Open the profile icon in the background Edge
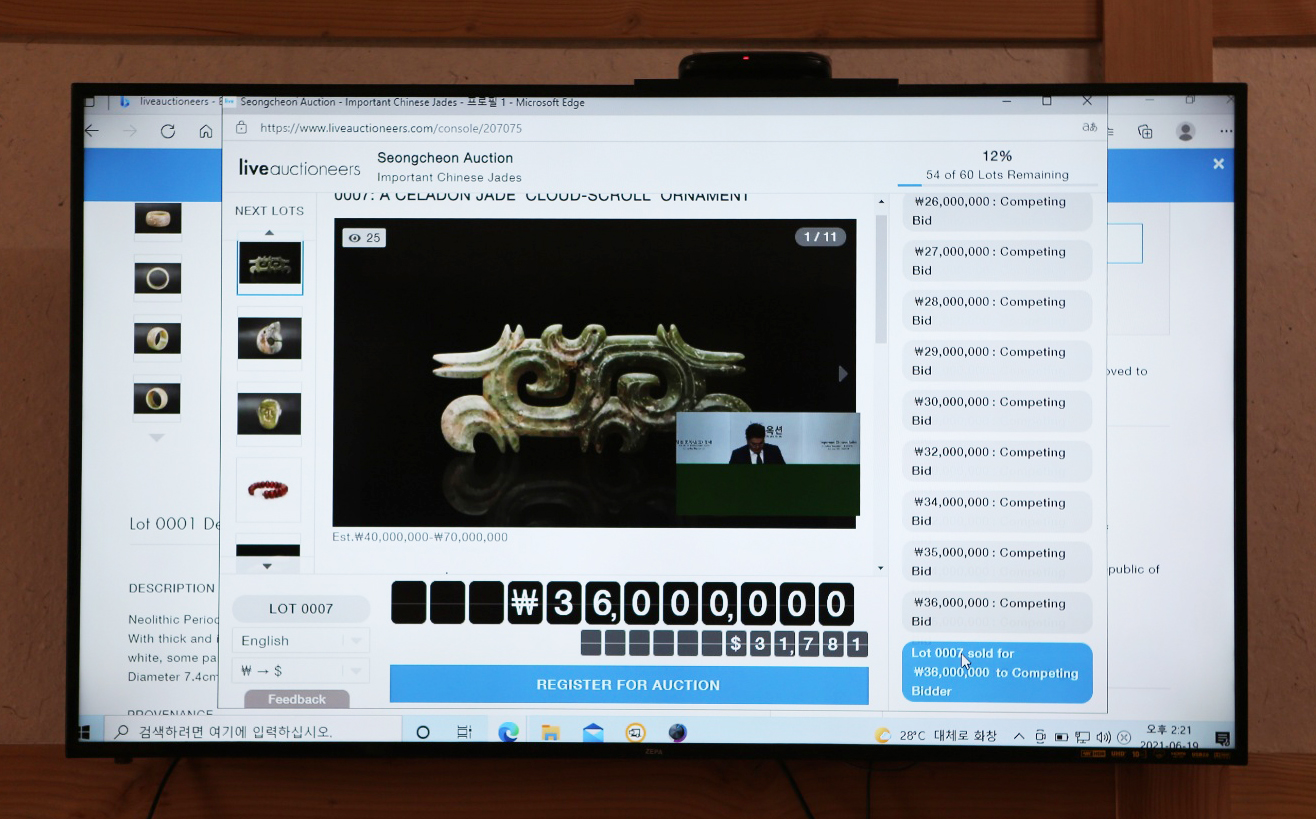The image size is (1316, 819). (1186, 131)
